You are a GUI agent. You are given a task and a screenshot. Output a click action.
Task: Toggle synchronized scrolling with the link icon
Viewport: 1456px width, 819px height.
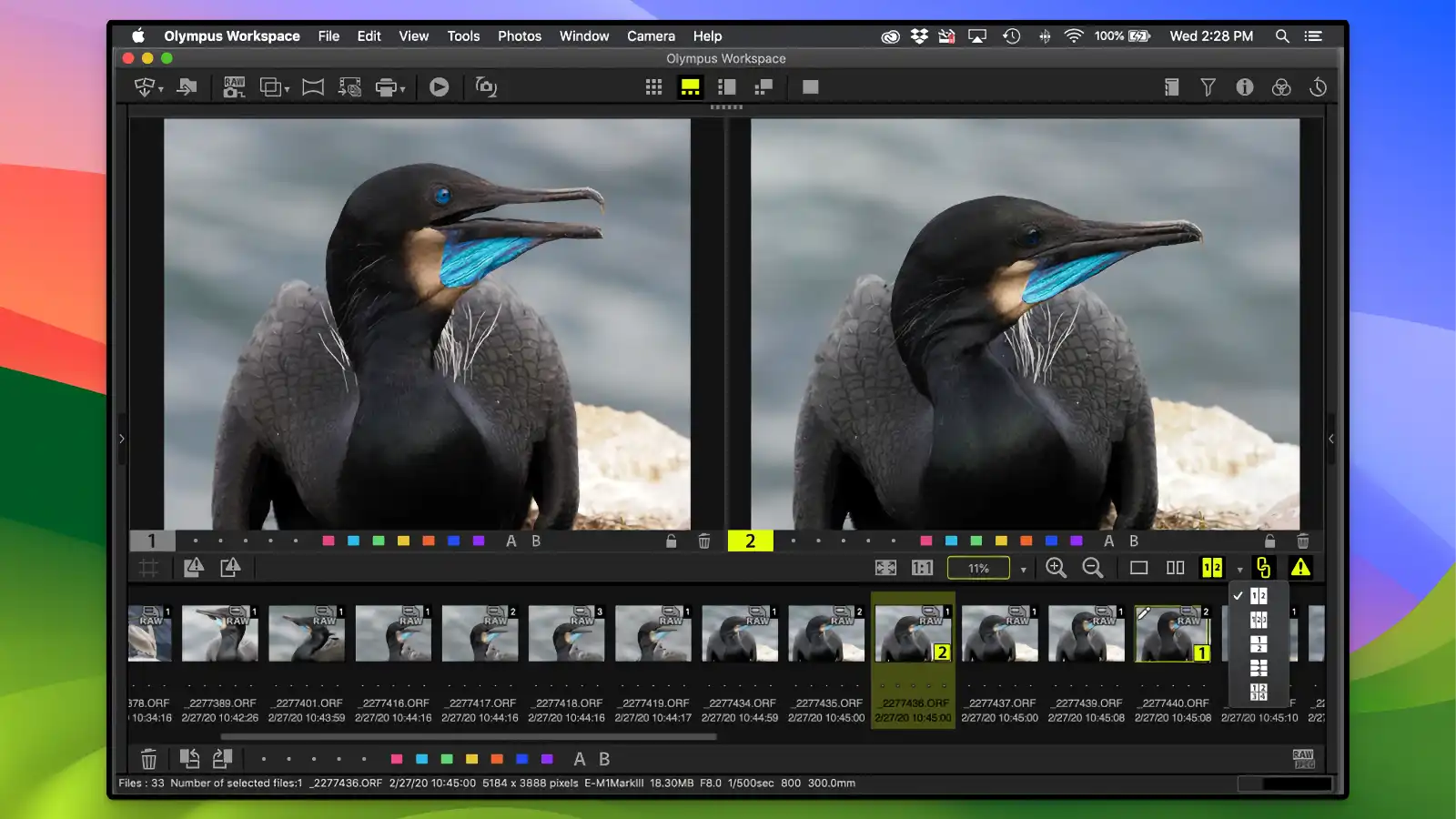(x=1266, y=568)
